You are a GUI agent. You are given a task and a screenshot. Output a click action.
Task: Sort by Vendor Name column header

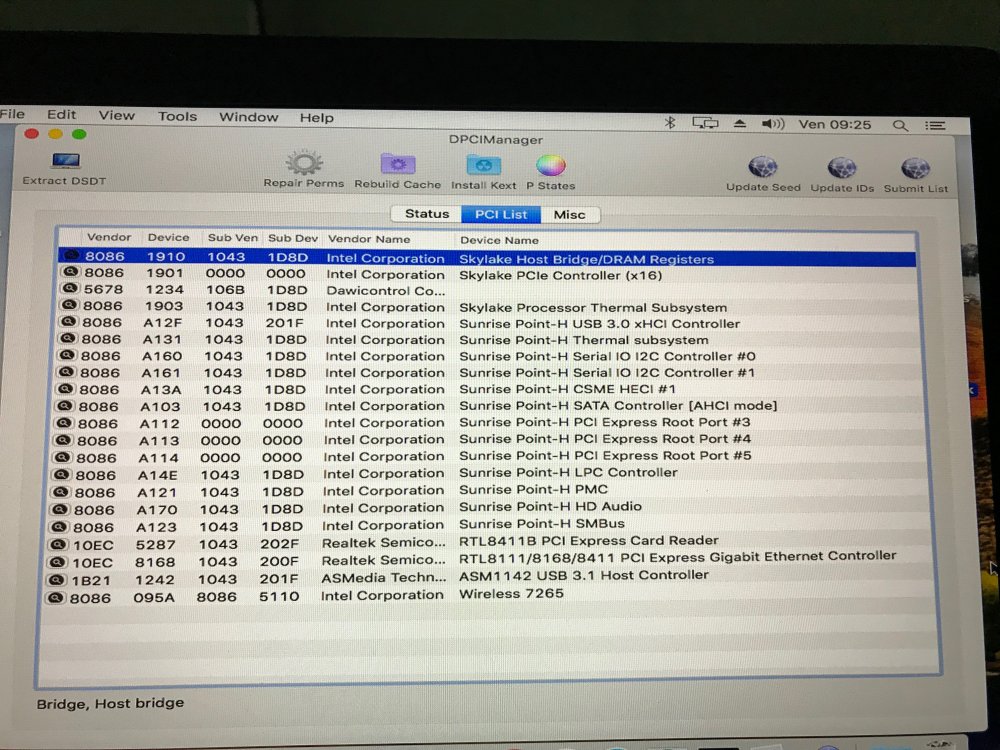pyautogui.click(x=369, y=239)
